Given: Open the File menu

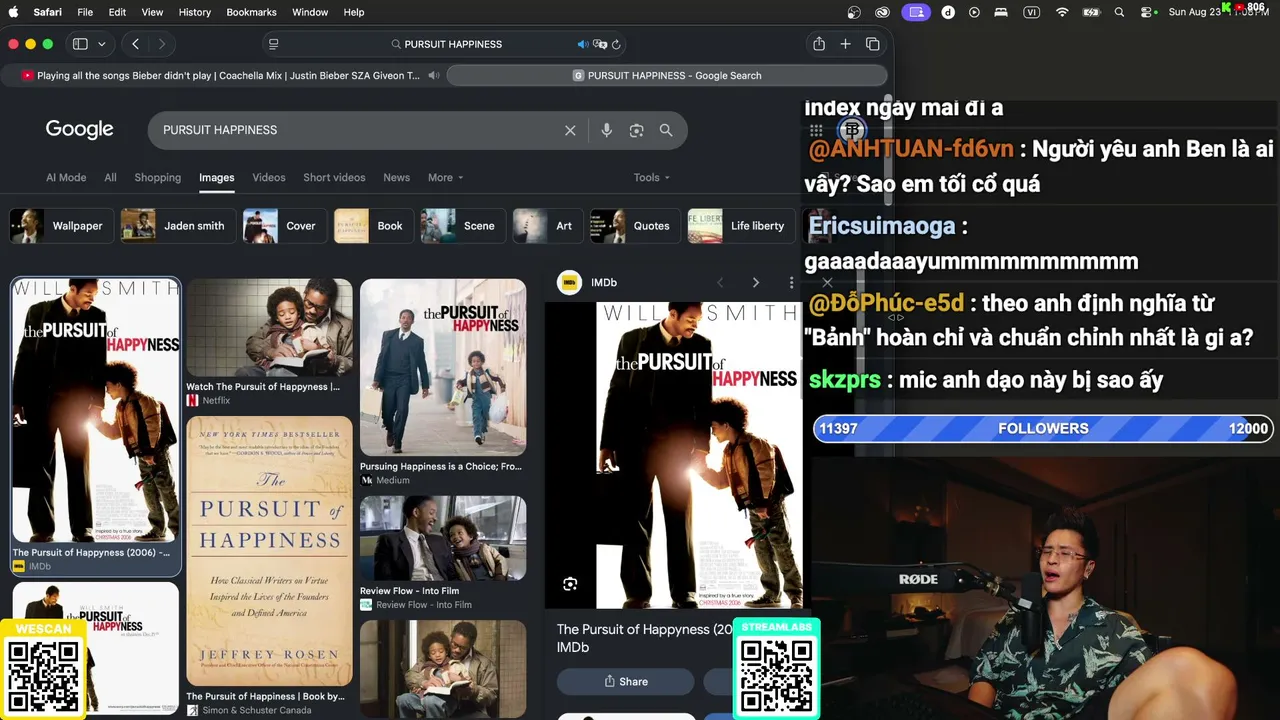Looking at the screenshot, I should pos(85,12).
